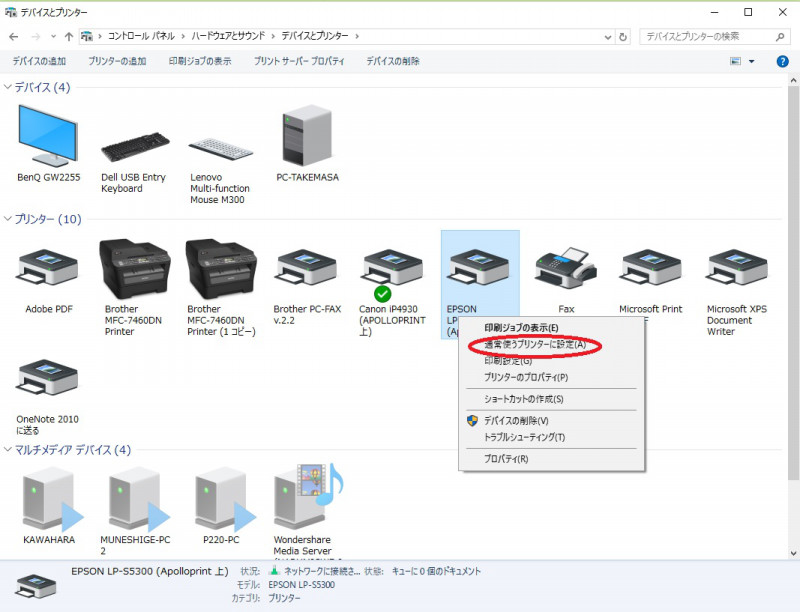Choose プリンターのプロパティ(P) in context menu

pyautogui.click(x=551, y=377)
